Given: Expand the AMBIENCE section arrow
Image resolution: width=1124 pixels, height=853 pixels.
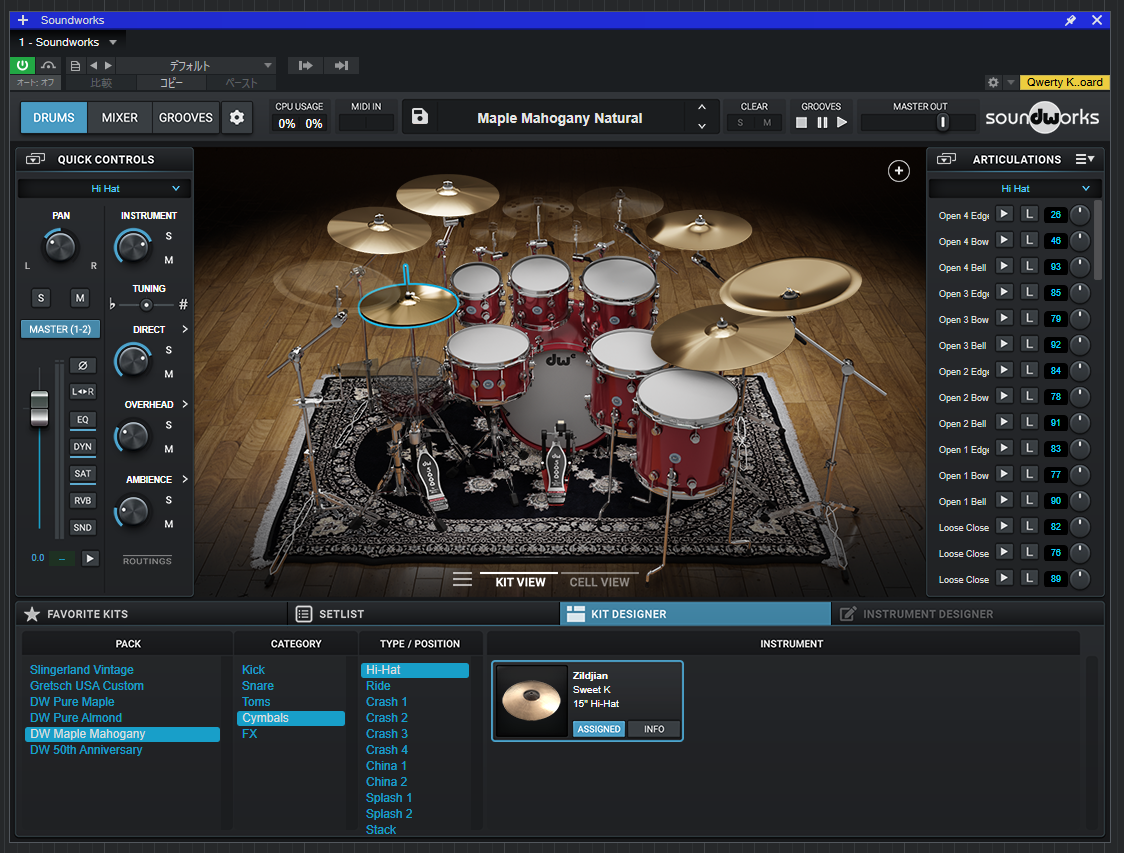Looking at the screenshot, I should 185,479.
